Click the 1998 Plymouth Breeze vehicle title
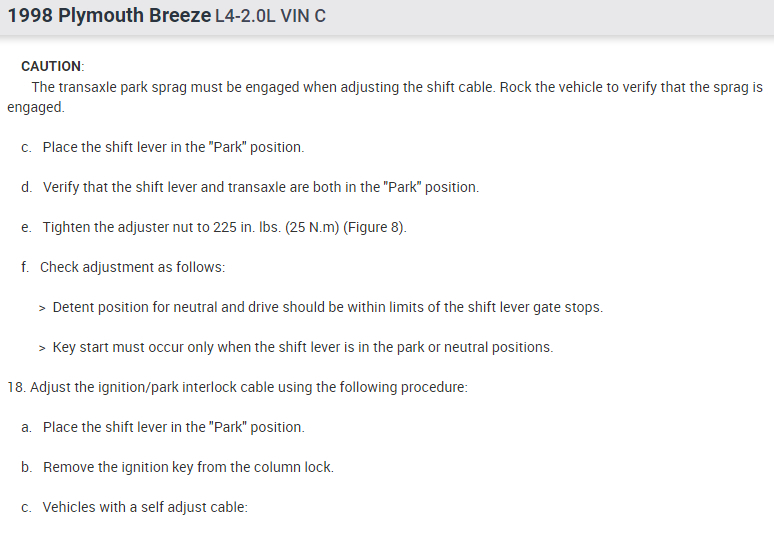This screenshot has height=537, width=774. [108, 17]
